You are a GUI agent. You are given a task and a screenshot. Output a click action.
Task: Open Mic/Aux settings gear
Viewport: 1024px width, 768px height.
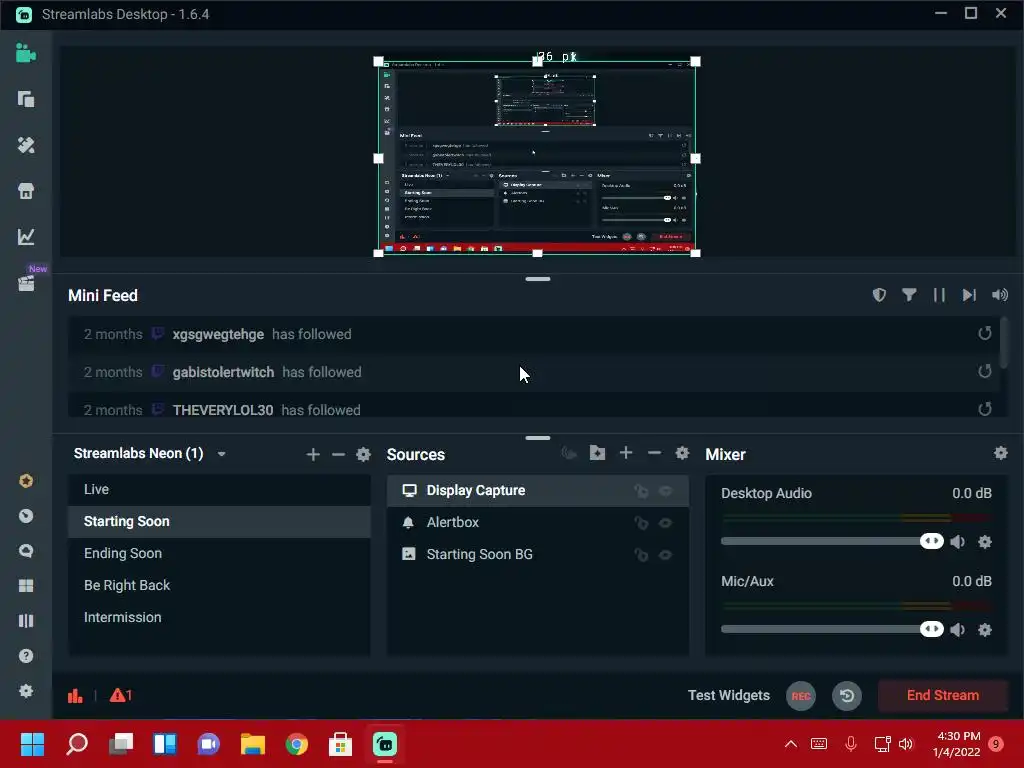985,630
